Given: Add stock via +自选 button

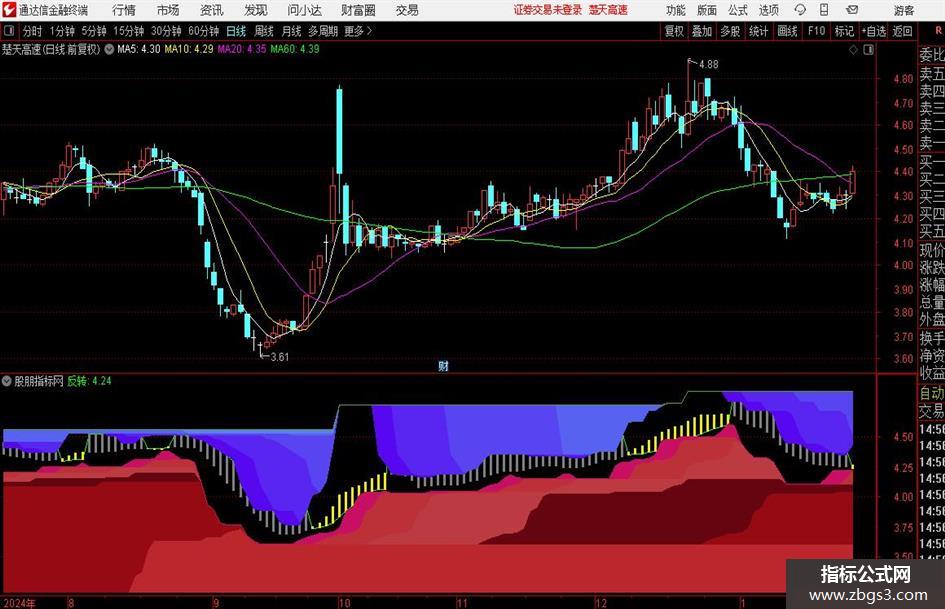Looking at the screenshot, I should point(874,31).
